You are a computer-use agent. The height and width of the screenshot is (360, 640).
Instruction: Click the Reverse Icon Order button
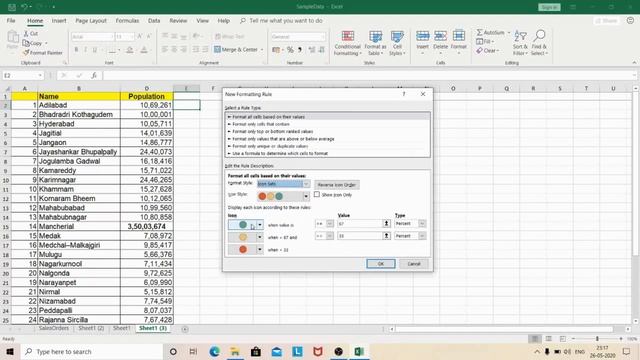(337, 185)
